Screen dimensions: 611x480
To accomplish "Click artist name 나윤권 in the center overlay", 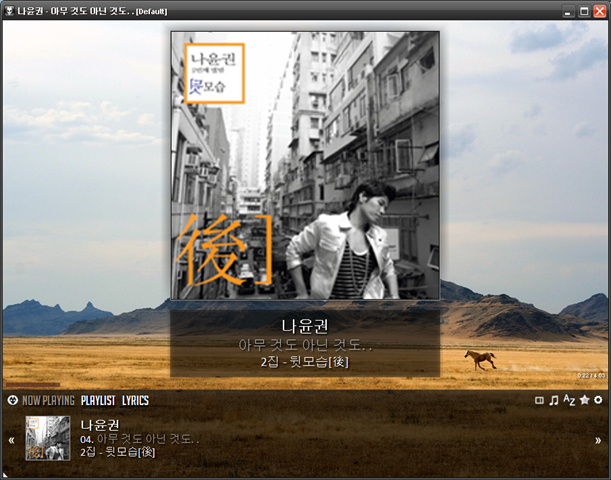I will tap(305, 326).
